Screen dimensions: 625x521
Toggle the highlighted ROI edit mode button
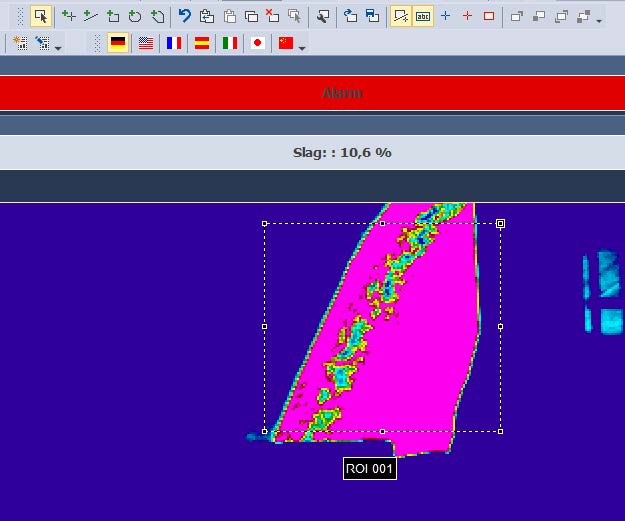pos(401,16)
